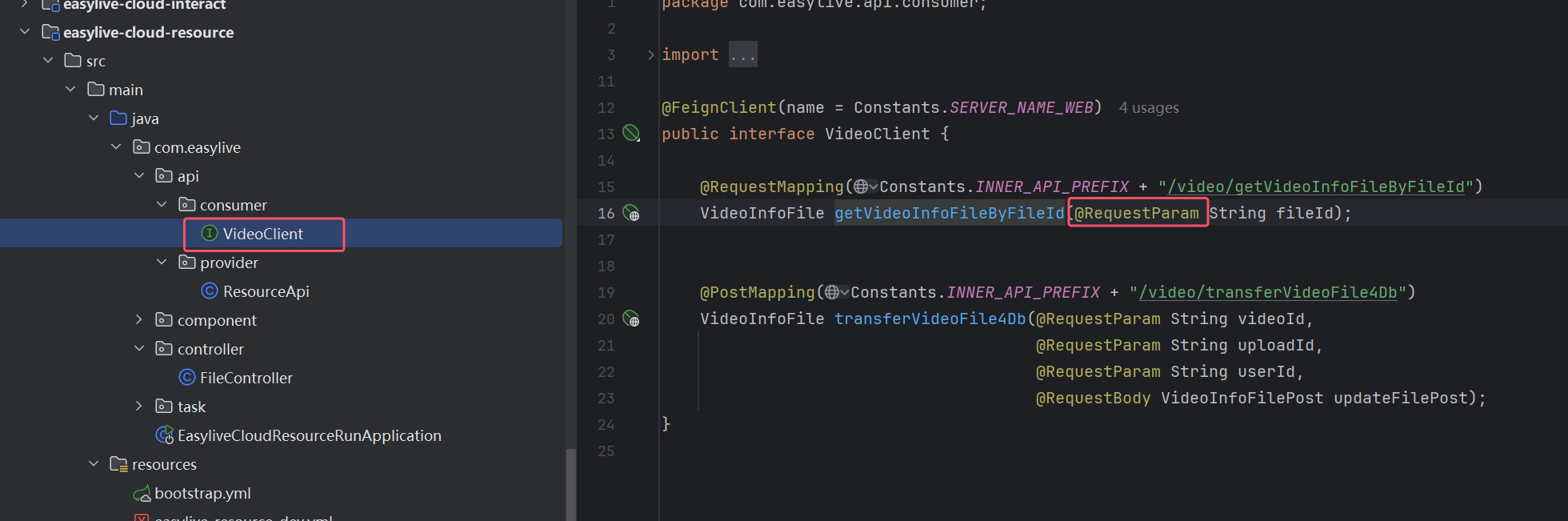Collapse the main folder
Image resolution: width=1568 pixels, height=521 pixels.
(70, 90)
